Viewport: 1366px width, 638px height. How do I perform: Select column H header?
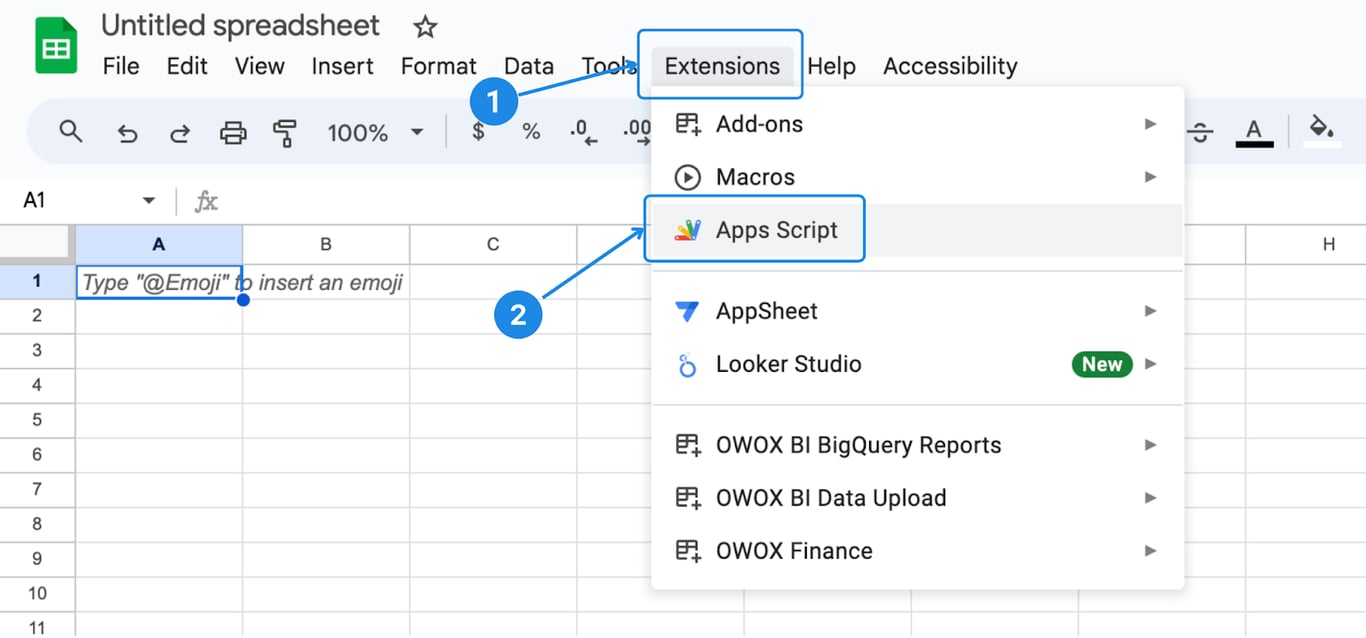[1306, 244]
